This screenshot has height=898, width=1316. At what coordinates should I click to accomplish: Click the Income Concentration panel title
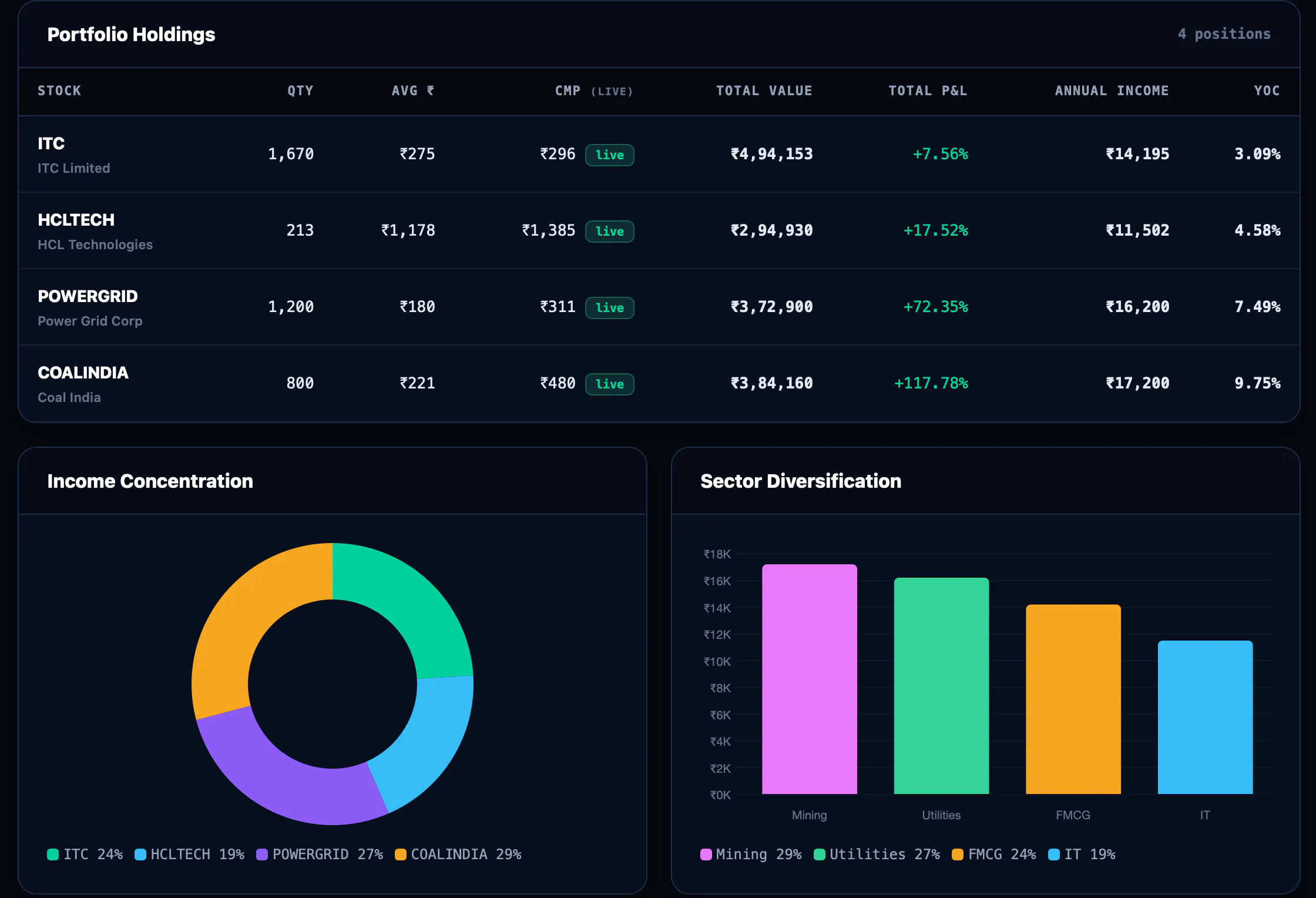coord(150,481)
